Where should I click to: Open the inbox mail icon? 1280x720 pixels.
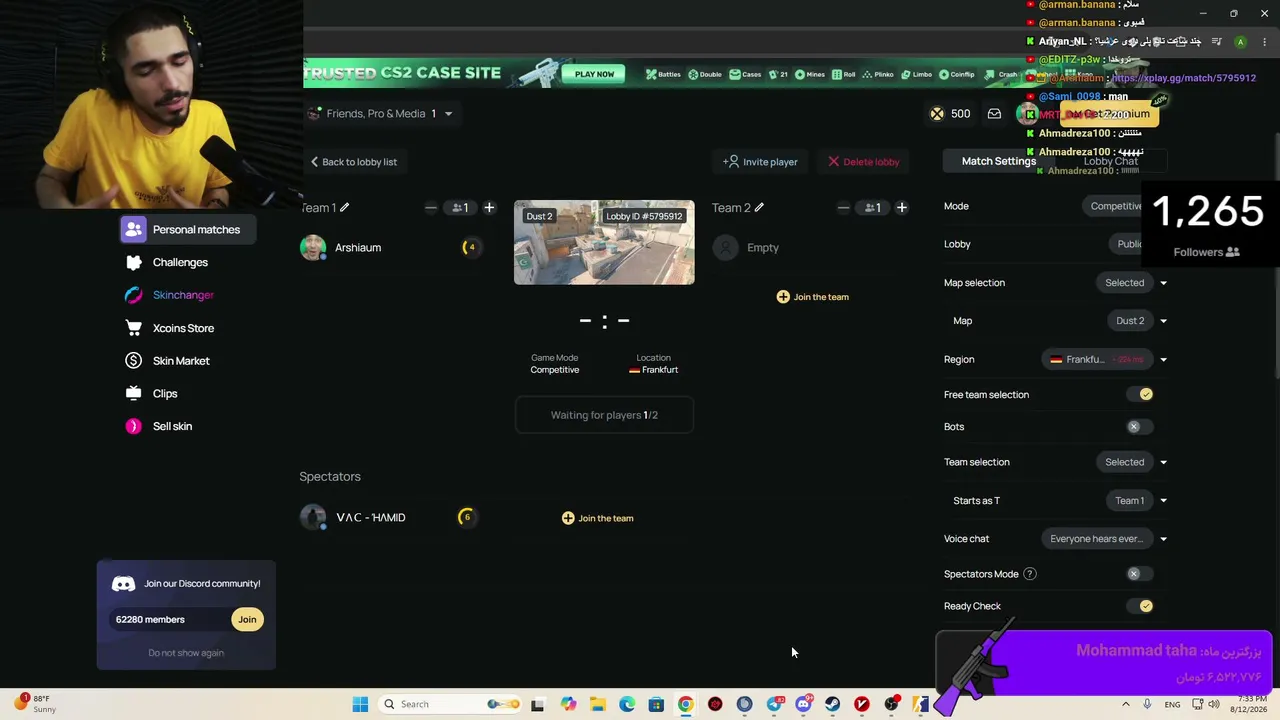pos(994,114)
